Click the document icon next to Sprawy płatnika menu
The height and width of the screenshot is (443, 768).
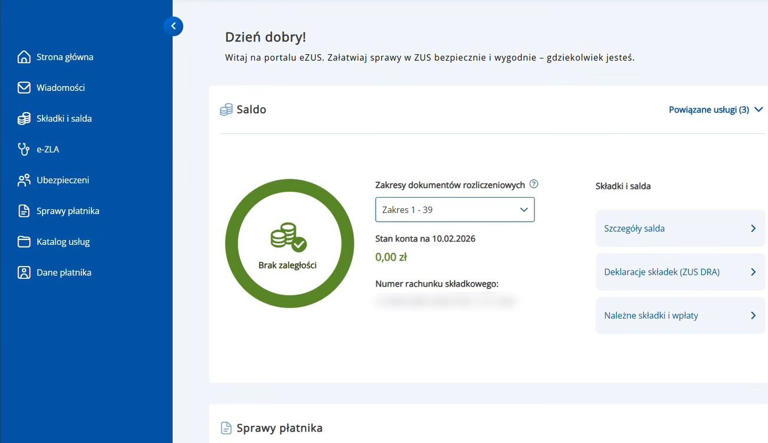(24, 211)
